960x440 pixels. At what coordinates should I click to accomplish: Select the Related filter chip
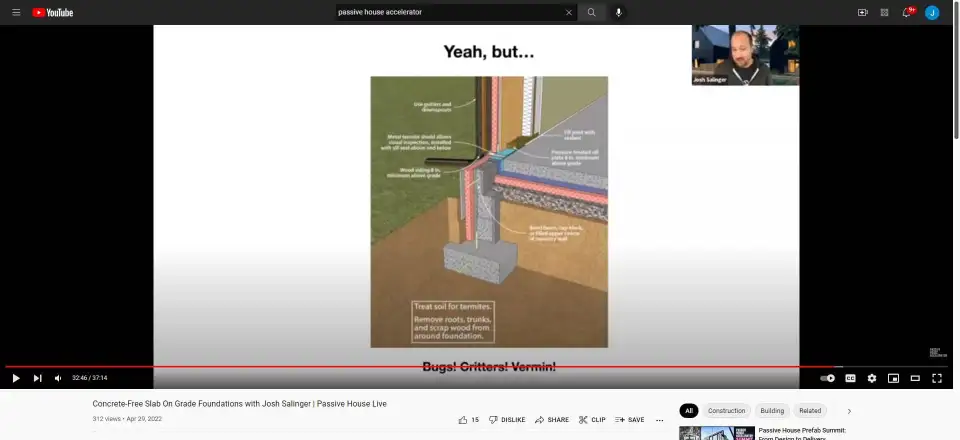click(810, 411)
